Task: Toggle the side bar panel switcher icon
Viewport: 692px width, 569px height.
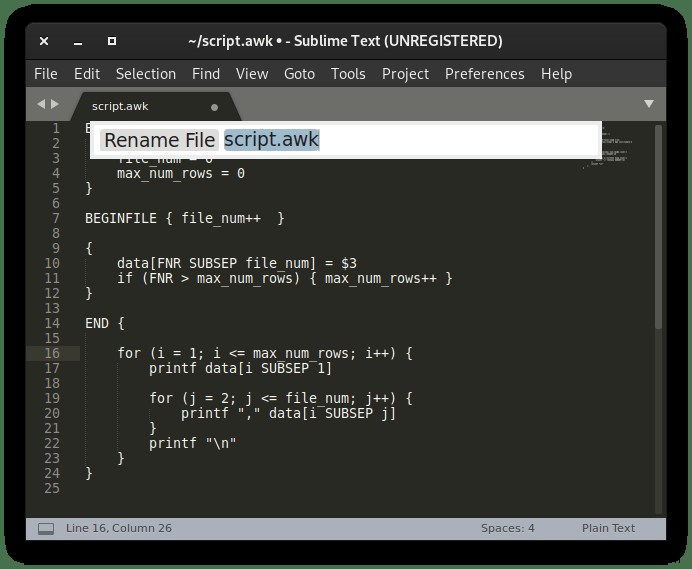Action: [46, 529]
